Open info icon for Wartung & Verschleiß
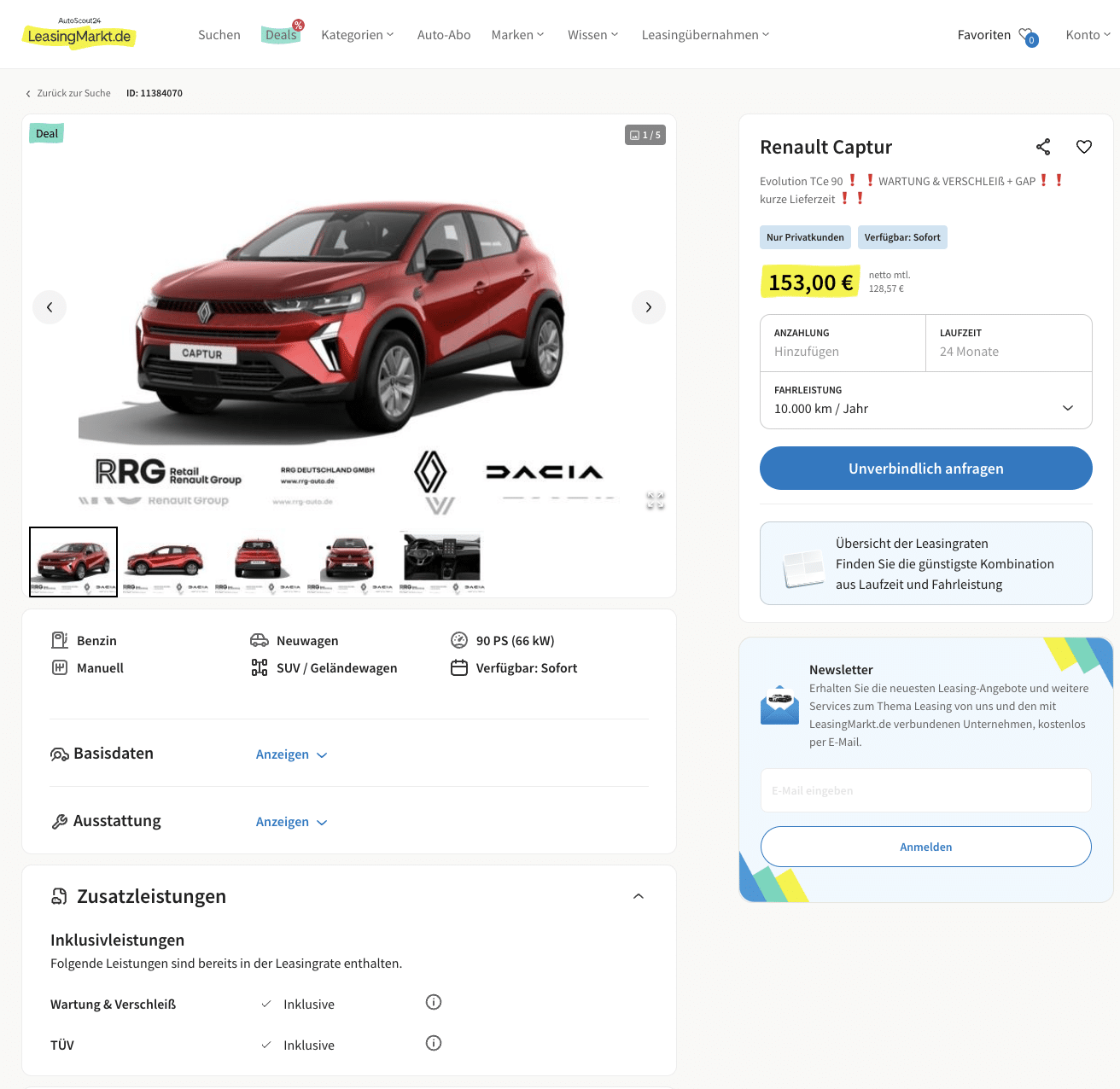Image resolution: width=1120 pixels, height=1089 pixels. [x=434, y=1002]
